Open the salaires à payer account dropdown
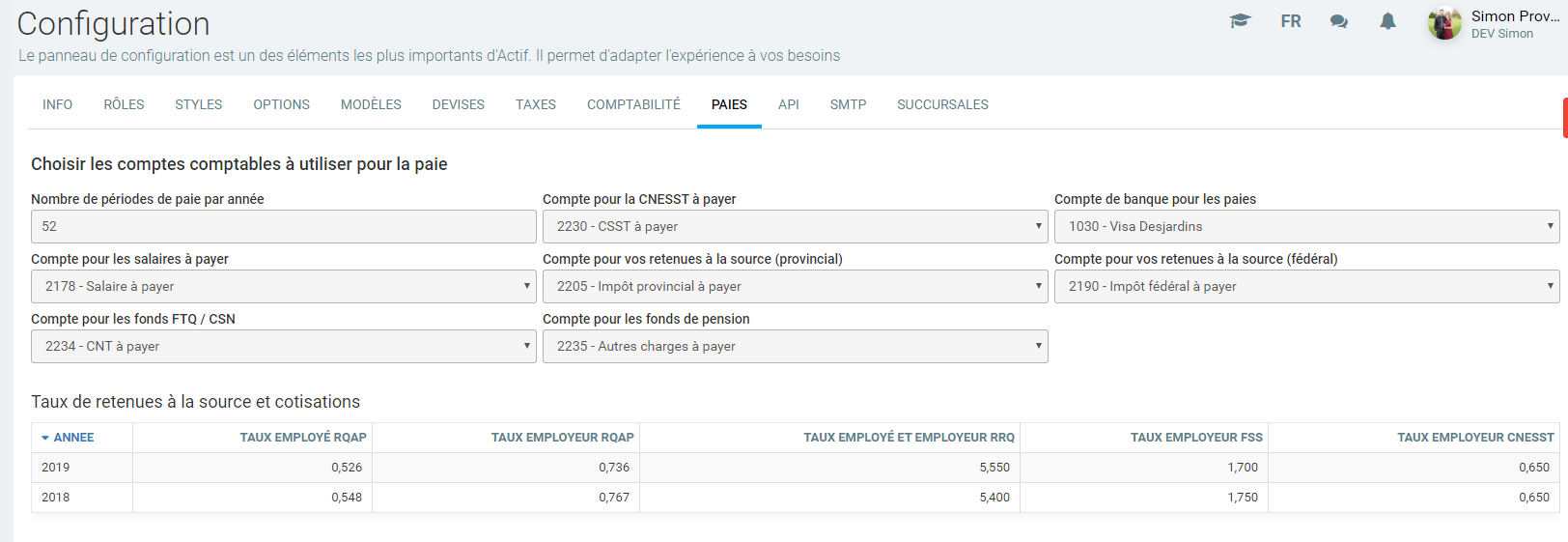The width and height of the screenshot is (1568, 542). 283,286
